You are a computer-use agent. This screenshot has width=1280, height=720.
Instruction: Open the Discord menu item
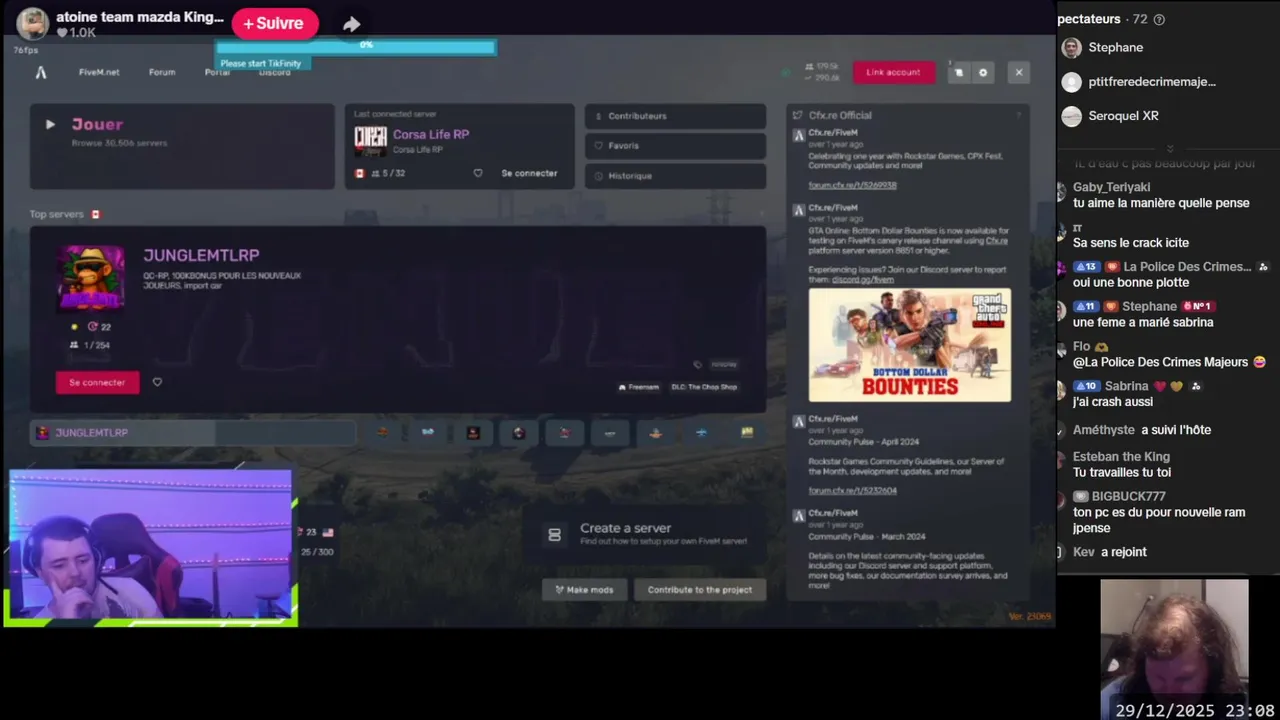click(275, 72)
